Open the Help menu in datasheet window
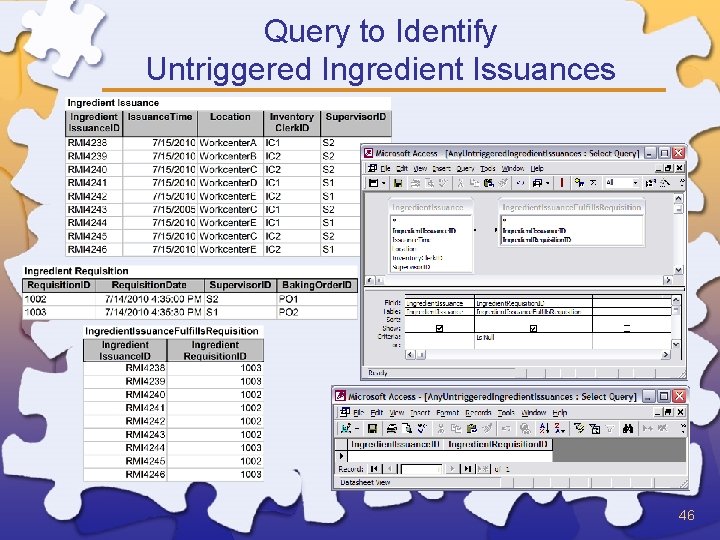 point(560,412)
